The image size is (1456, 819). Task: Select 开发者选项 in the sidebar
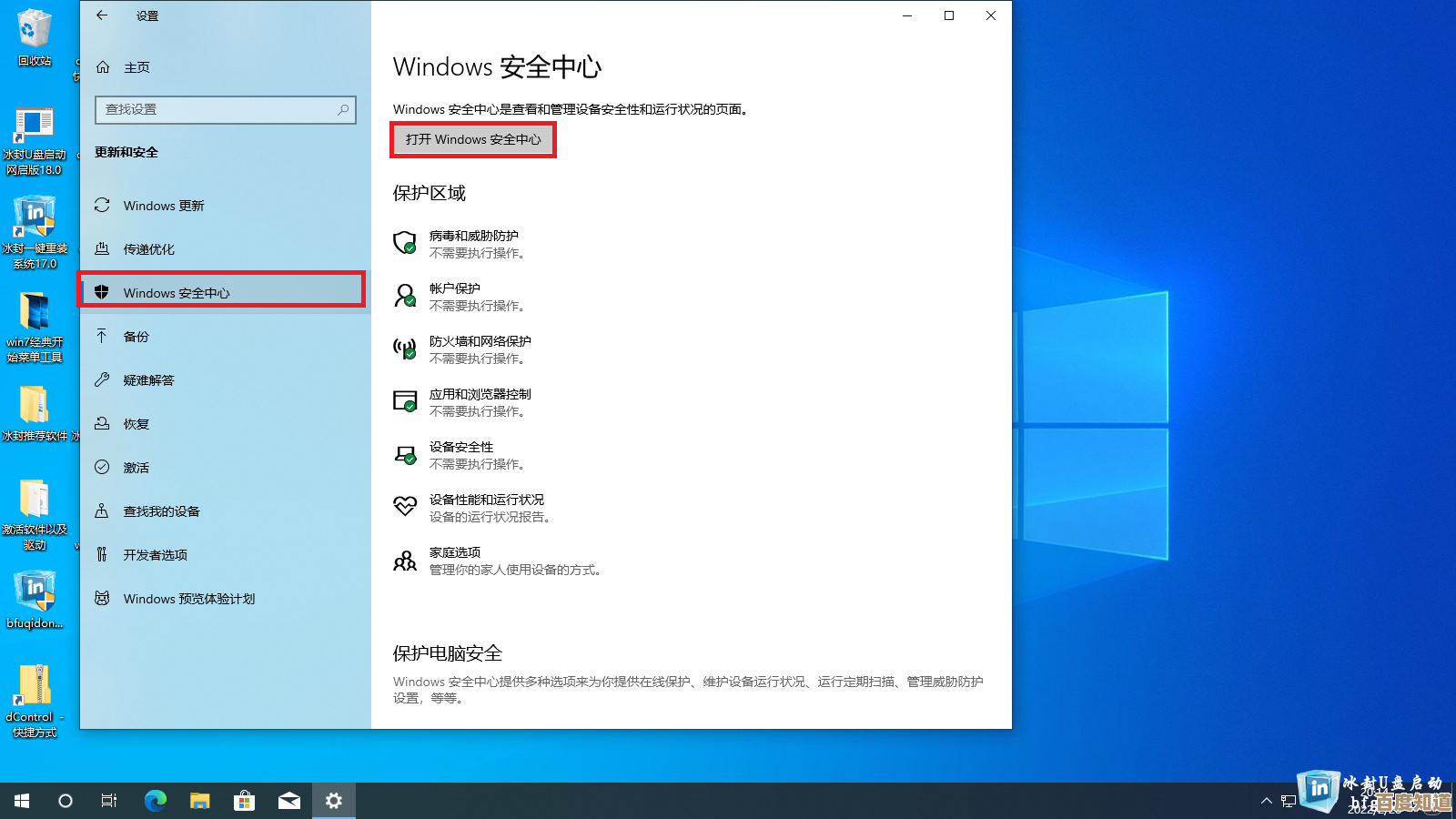coord(156,555)
